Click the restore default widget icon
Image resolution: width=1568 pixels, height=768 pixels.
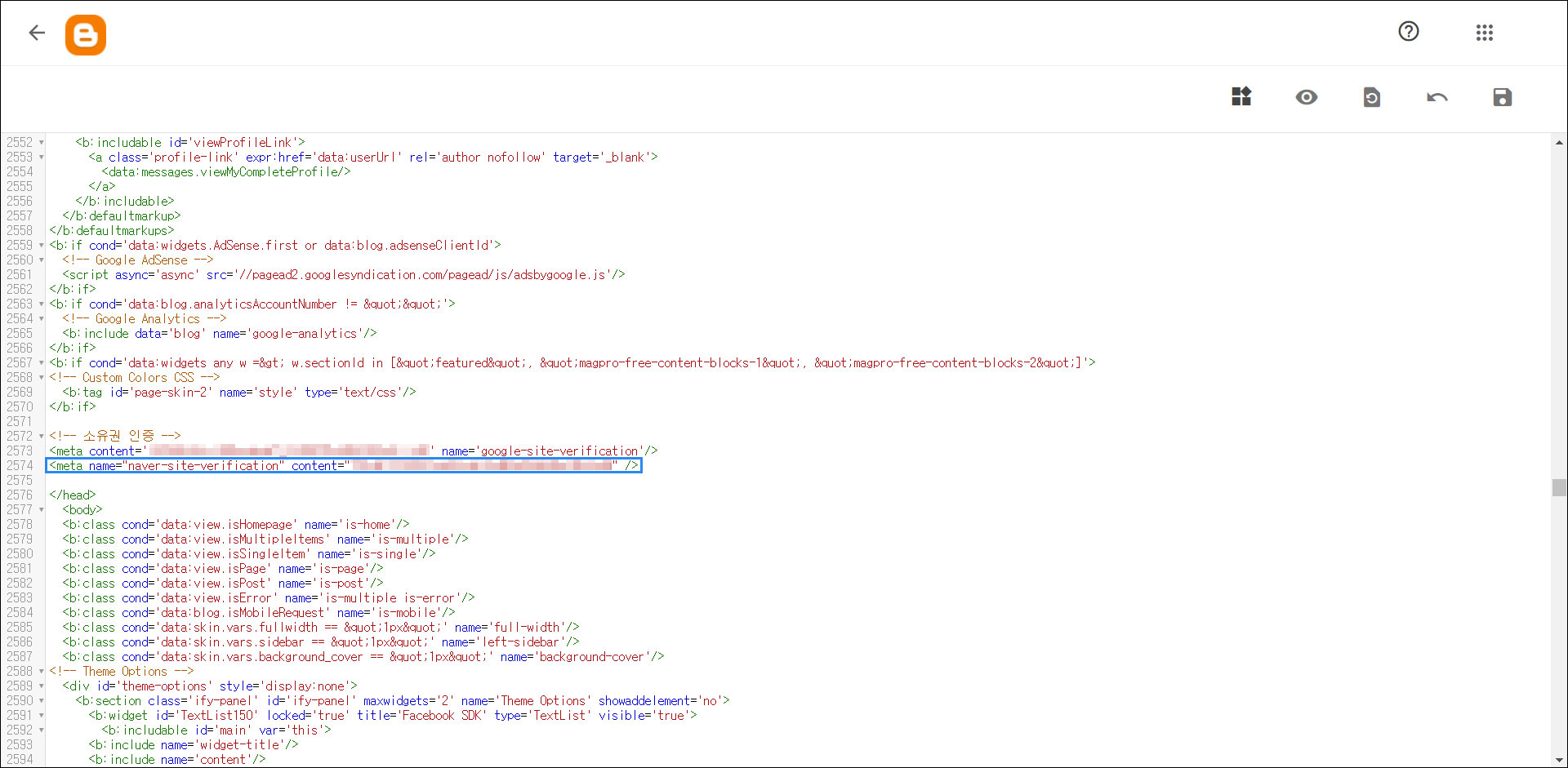pyautogui.click(x=1372, y=97)
